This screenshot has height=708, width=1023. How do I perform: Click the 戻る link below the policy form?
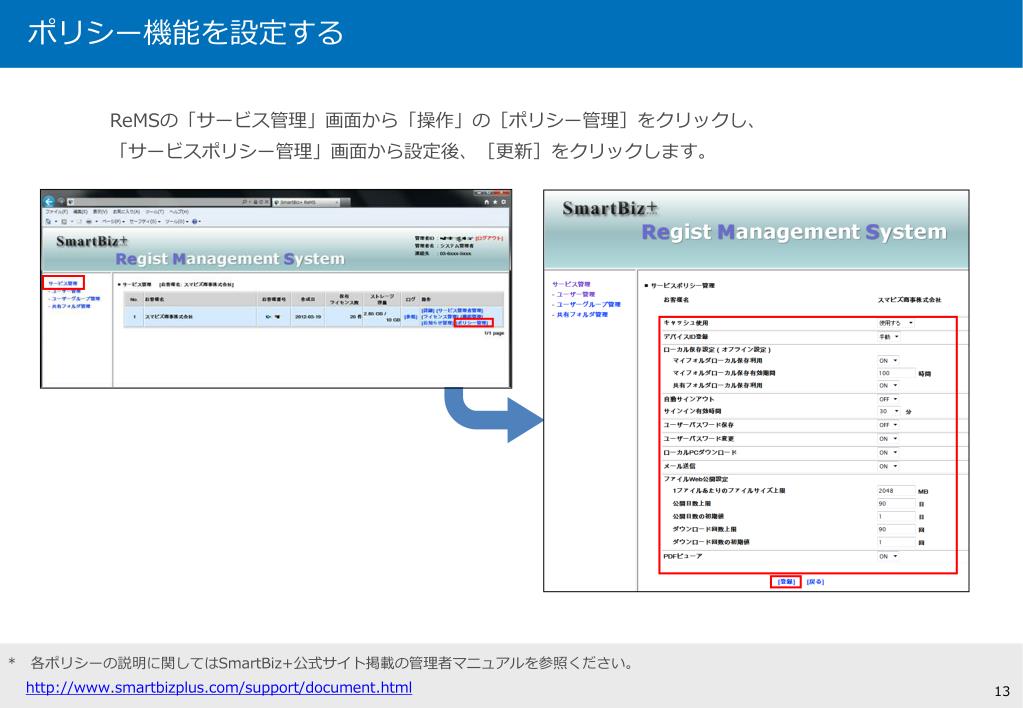816,581
